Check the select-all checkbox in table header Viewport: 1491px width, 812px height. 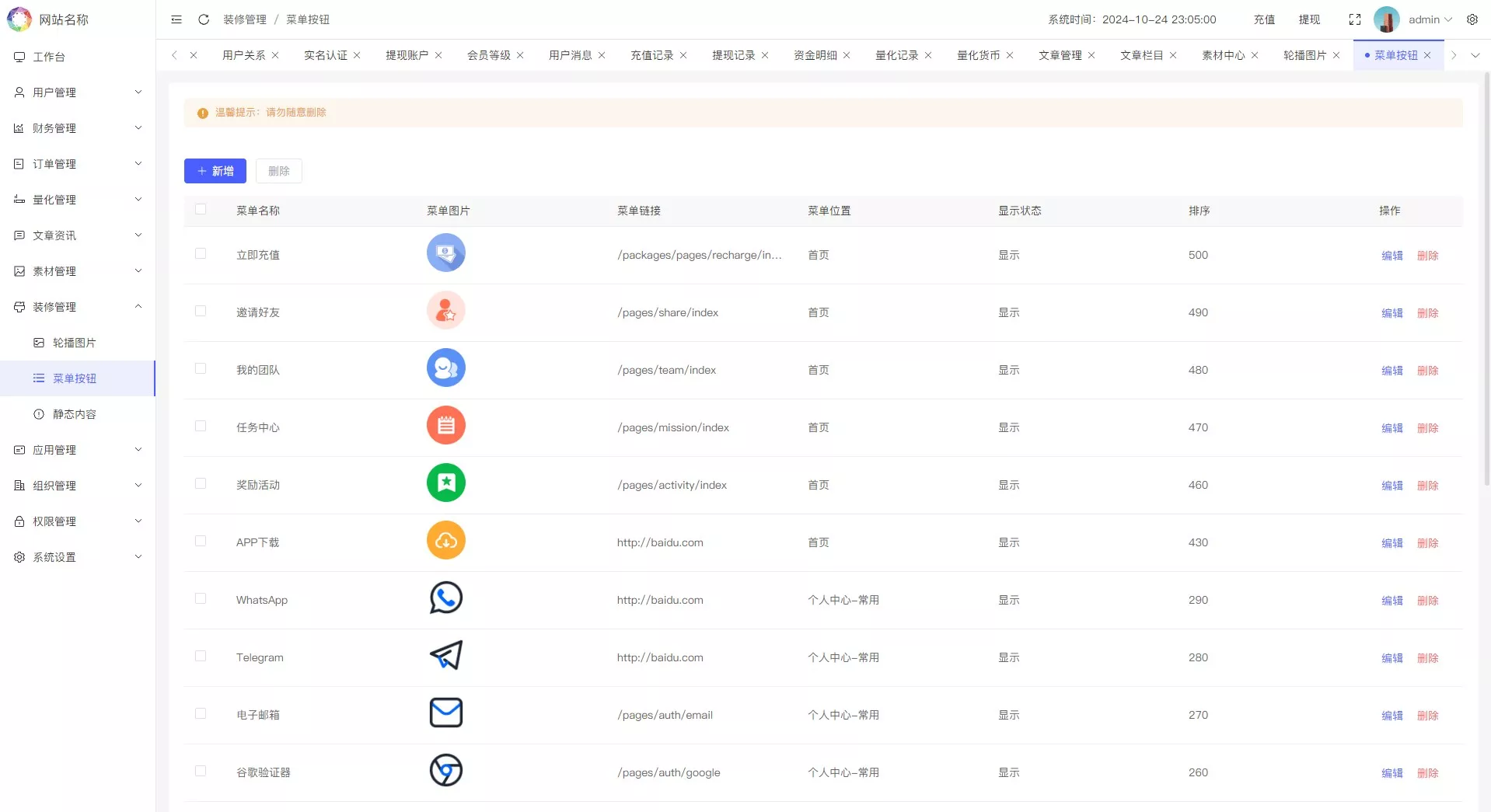coord(201,209)
